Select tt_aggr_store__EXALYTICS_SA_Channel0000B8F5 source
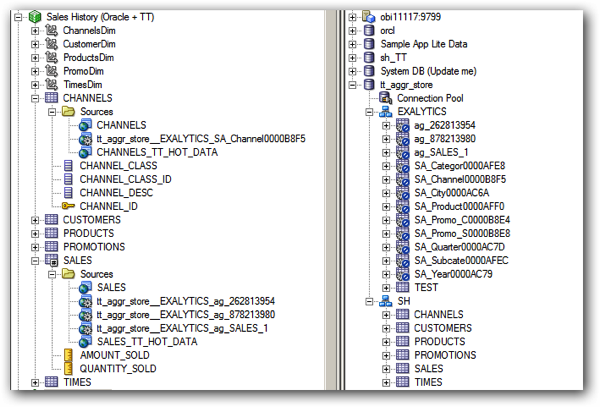This screenshot has height=407, width=600. tap(201, 138)
